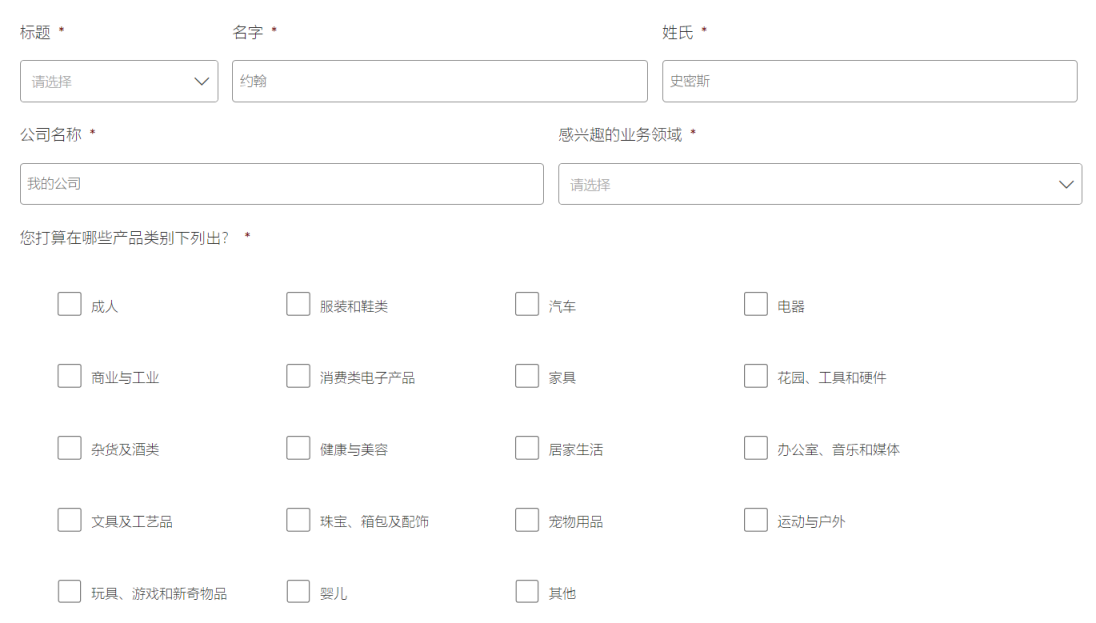Select the 汽车 checkbox
This screenshot has width=1096, height=623.
click(527, 304)
